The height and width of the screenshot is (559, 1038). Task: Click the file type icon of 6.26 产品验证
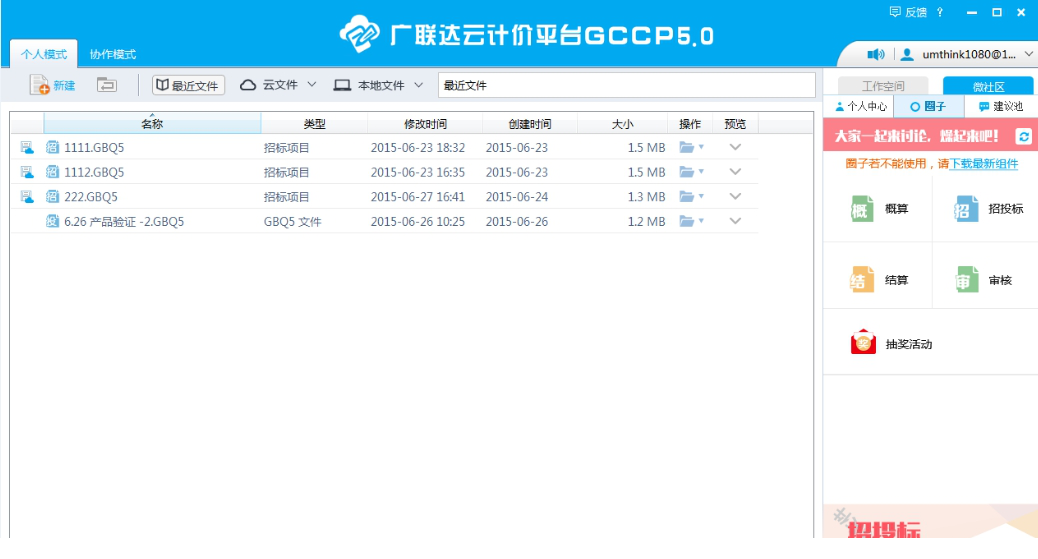click(52, 221)
